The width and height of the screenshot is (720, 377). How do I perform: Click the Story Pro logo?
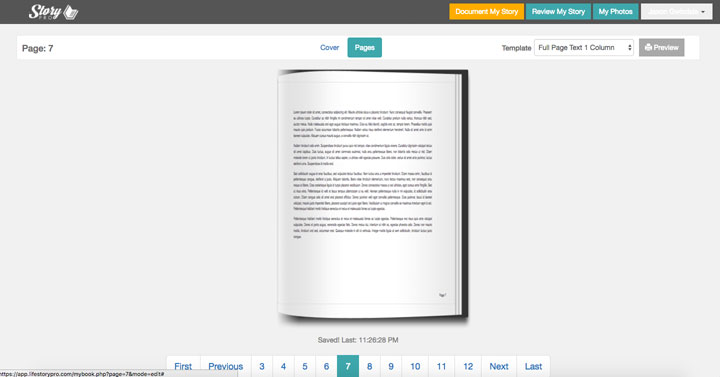pos(53,11)
